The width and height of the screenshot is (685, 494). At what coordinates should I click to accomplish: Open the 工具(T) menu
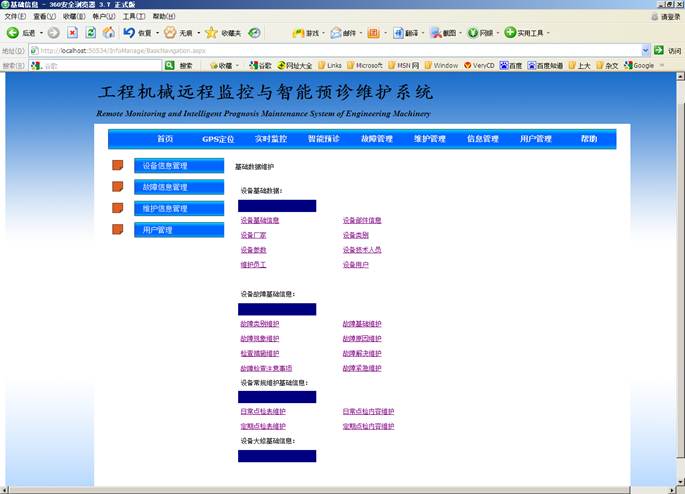pyautogui.click(x=130, y=16)
